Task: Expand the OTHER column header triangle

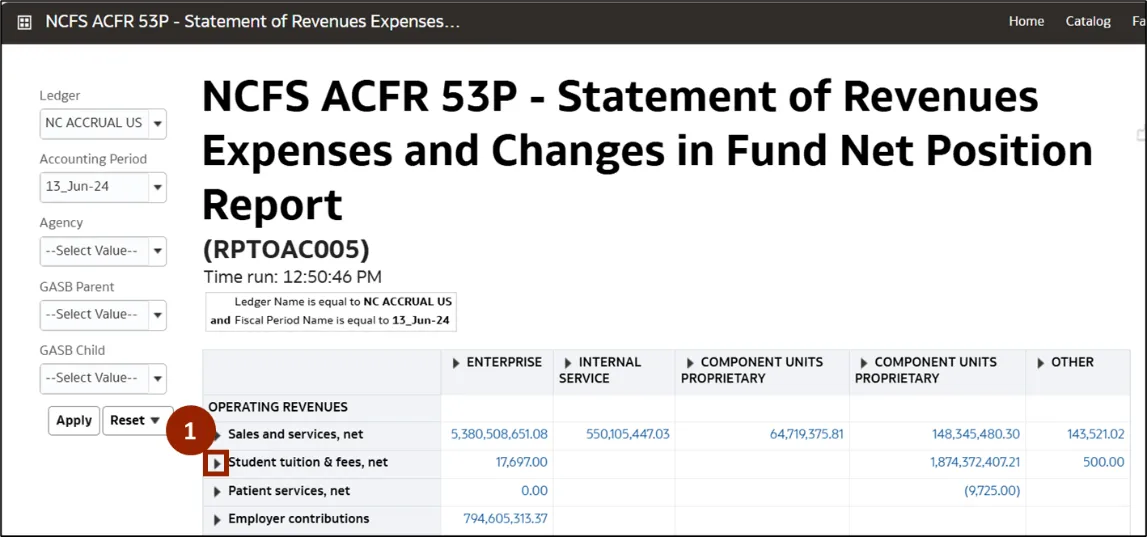Action: click(1041, 363)
